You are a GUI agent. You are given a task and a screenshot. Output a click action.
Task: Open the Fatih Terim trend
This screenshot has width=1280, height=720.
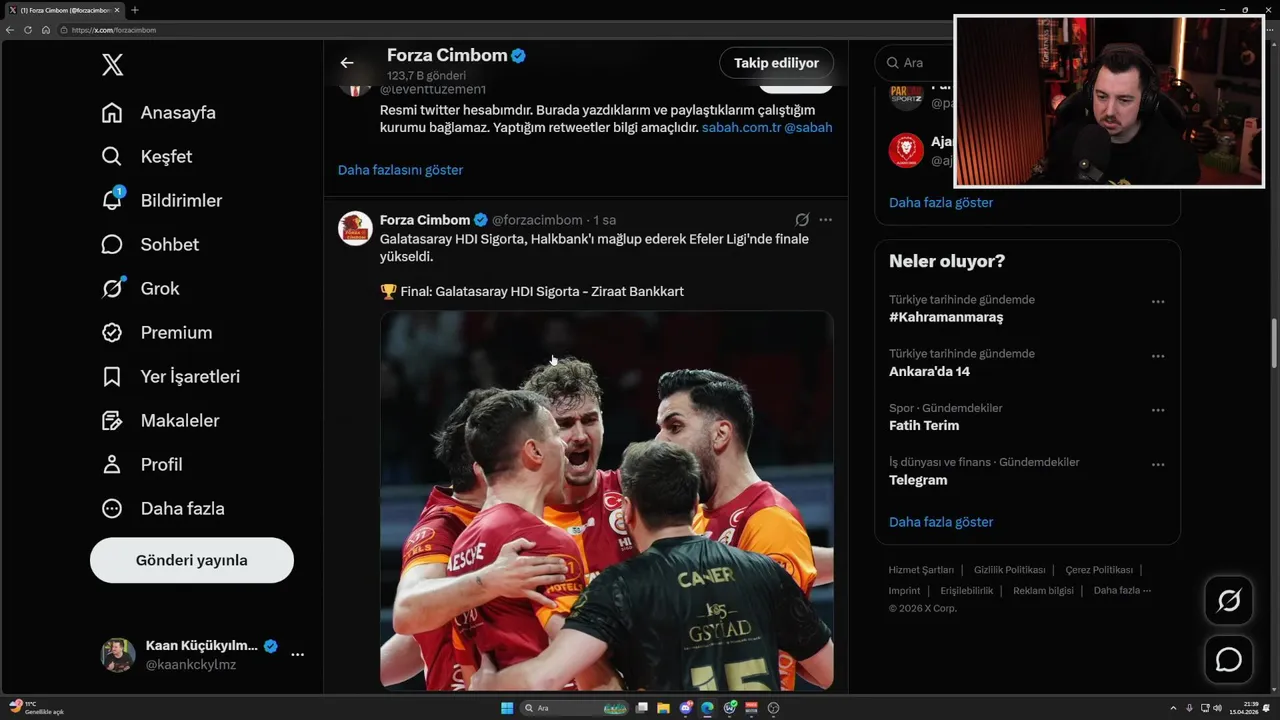tap(924, 425)
